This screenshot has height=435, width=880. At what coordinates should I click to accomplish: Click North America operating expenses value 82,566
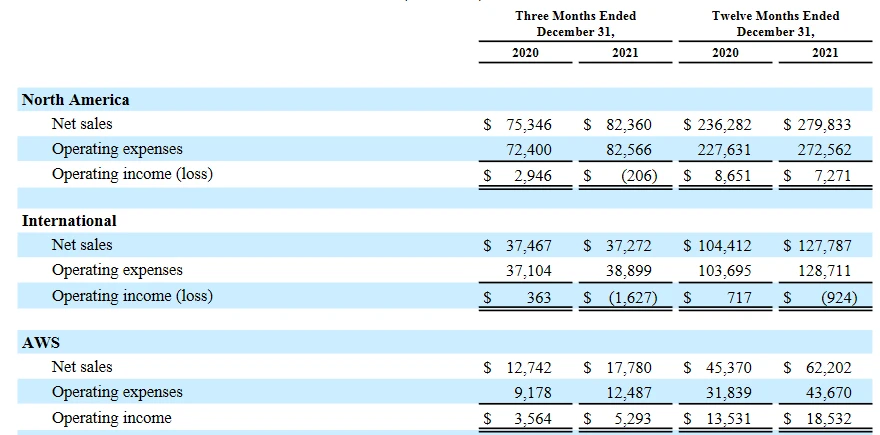pyautogui.click(x=630, y=149)
